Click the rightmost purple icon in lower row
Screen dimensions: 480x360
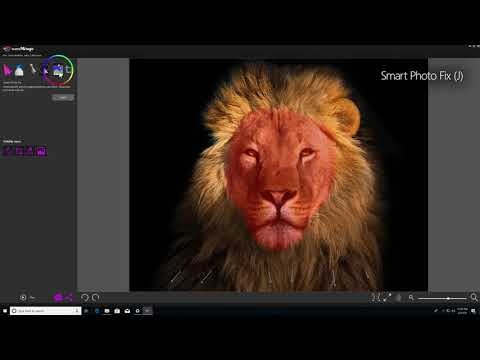tap(41, 151)
